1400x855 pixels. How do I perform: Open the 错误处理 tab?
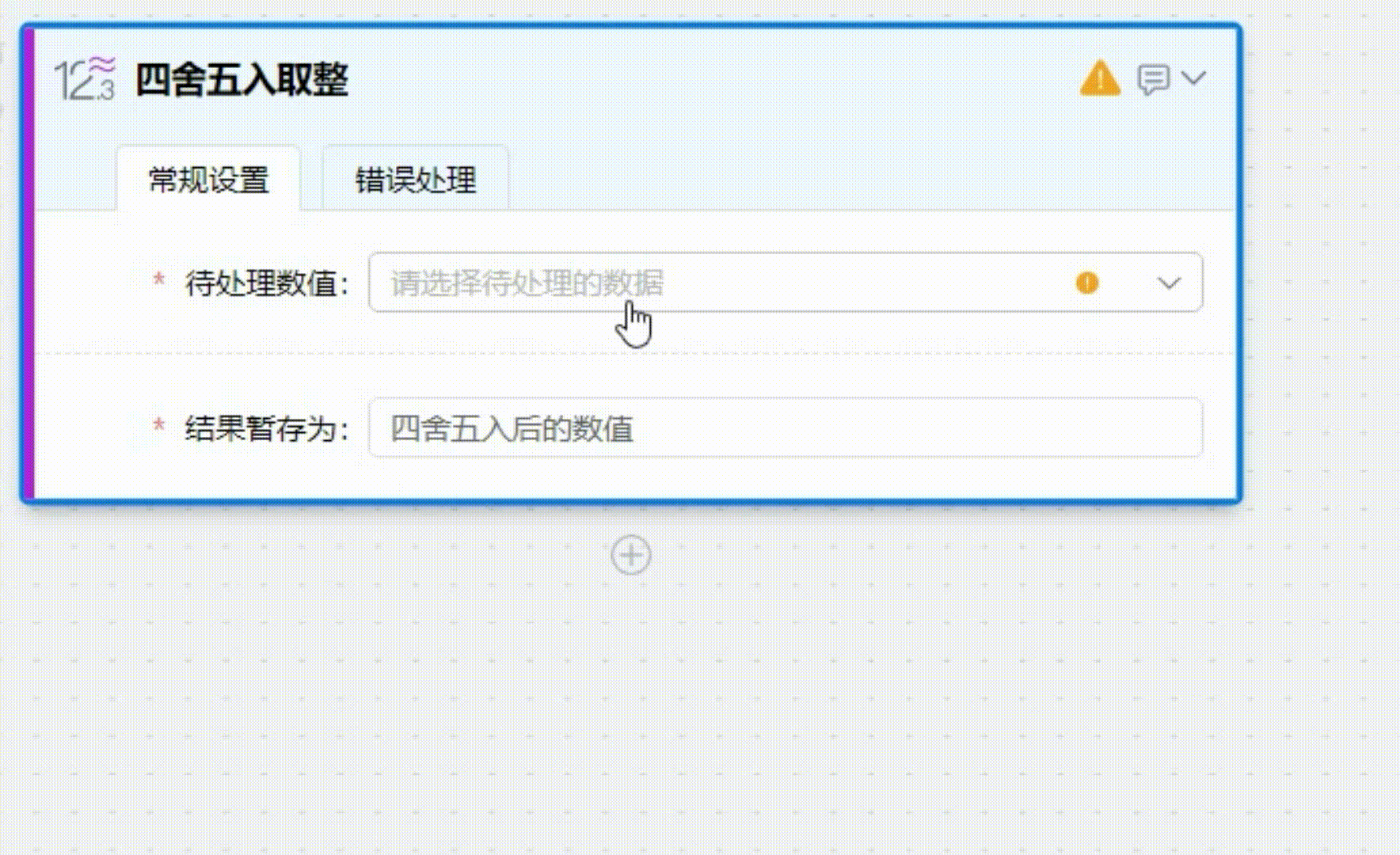tap(416, 180)
